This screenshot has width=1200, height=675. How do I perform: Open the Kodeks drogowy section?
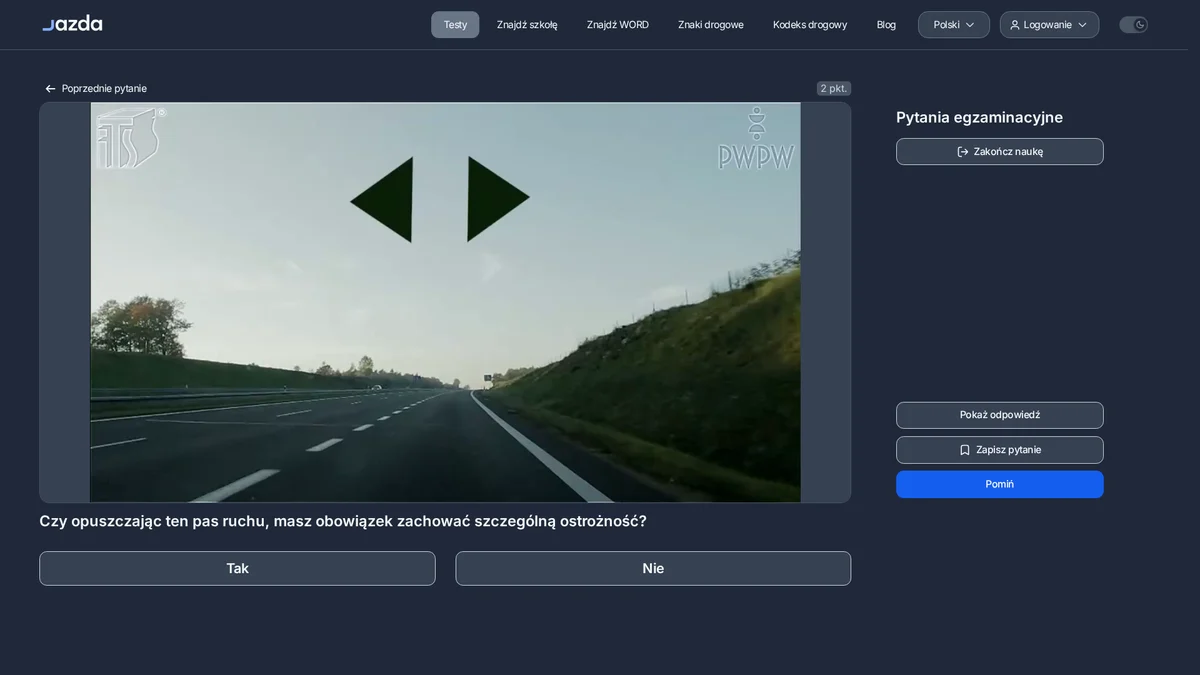(810, 25)
